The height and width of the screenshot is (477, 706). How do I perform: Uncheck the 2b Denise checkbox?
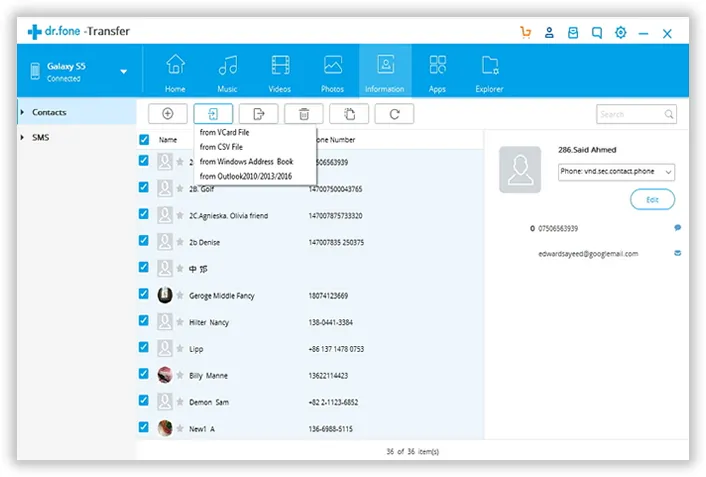[x=144, y=240]
